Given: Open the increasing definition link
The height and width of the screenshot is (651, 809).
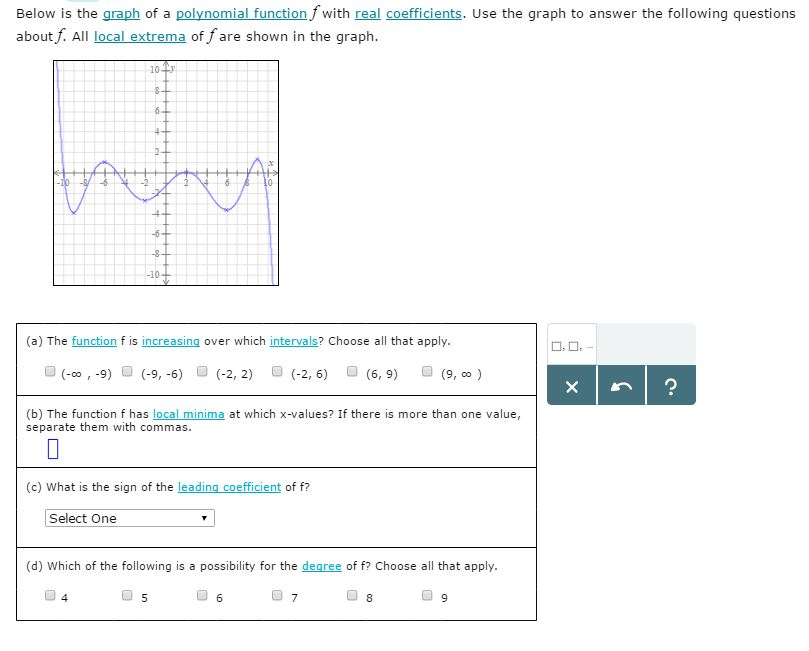Looking at the screenshot, I should pos(171,341).
